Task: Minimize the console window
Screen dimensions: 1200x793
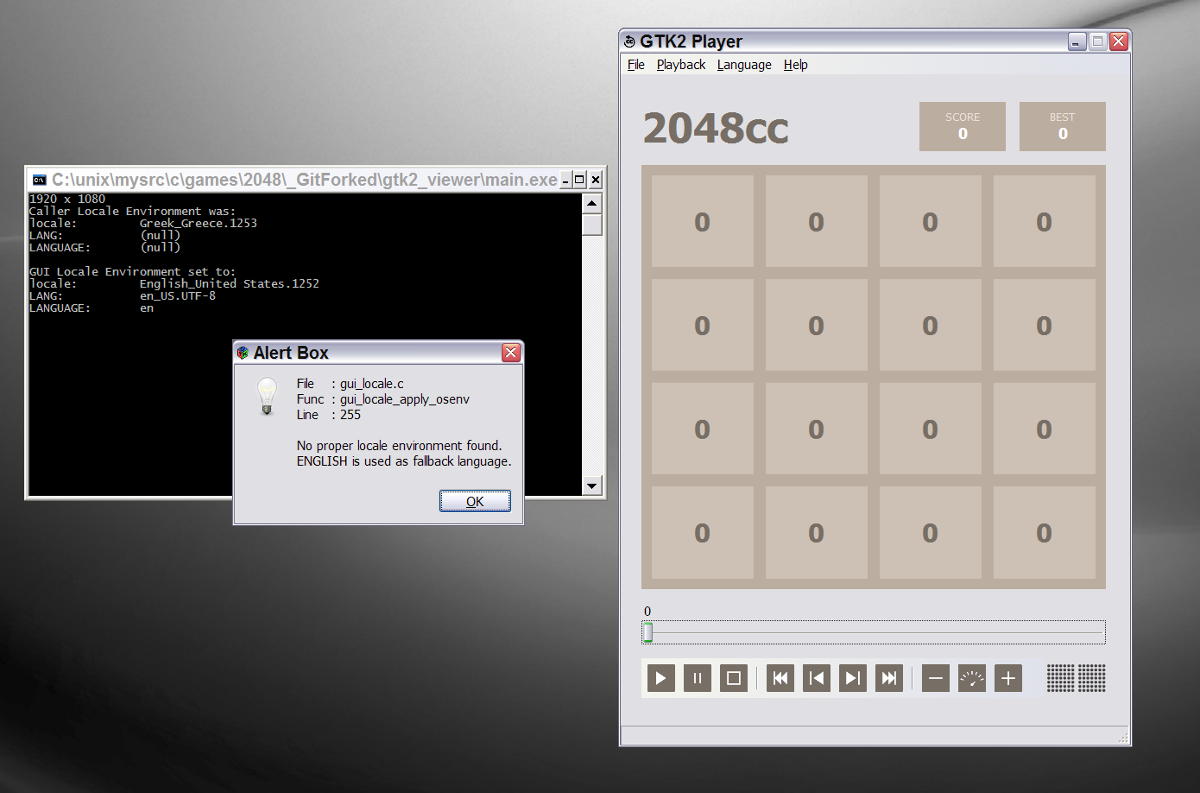Action: (565, 180)
